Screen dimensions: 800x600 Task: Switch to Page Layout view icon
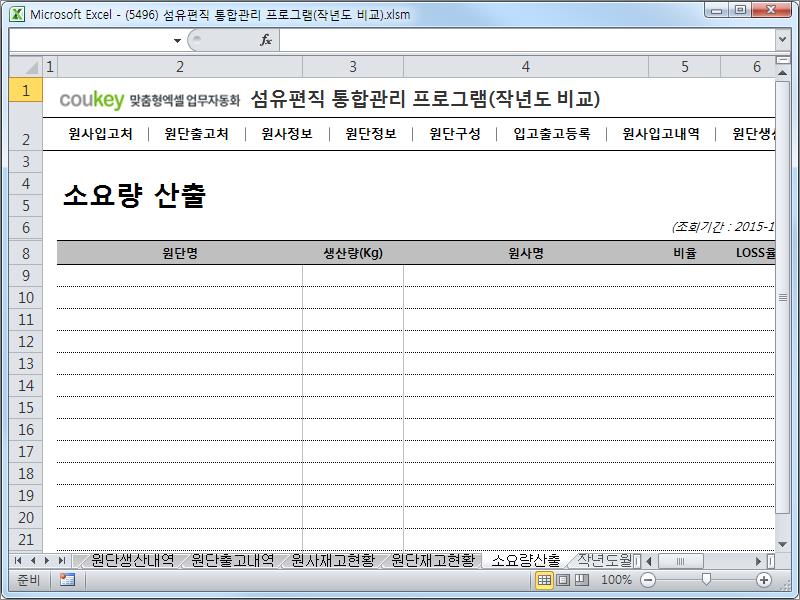563,580
